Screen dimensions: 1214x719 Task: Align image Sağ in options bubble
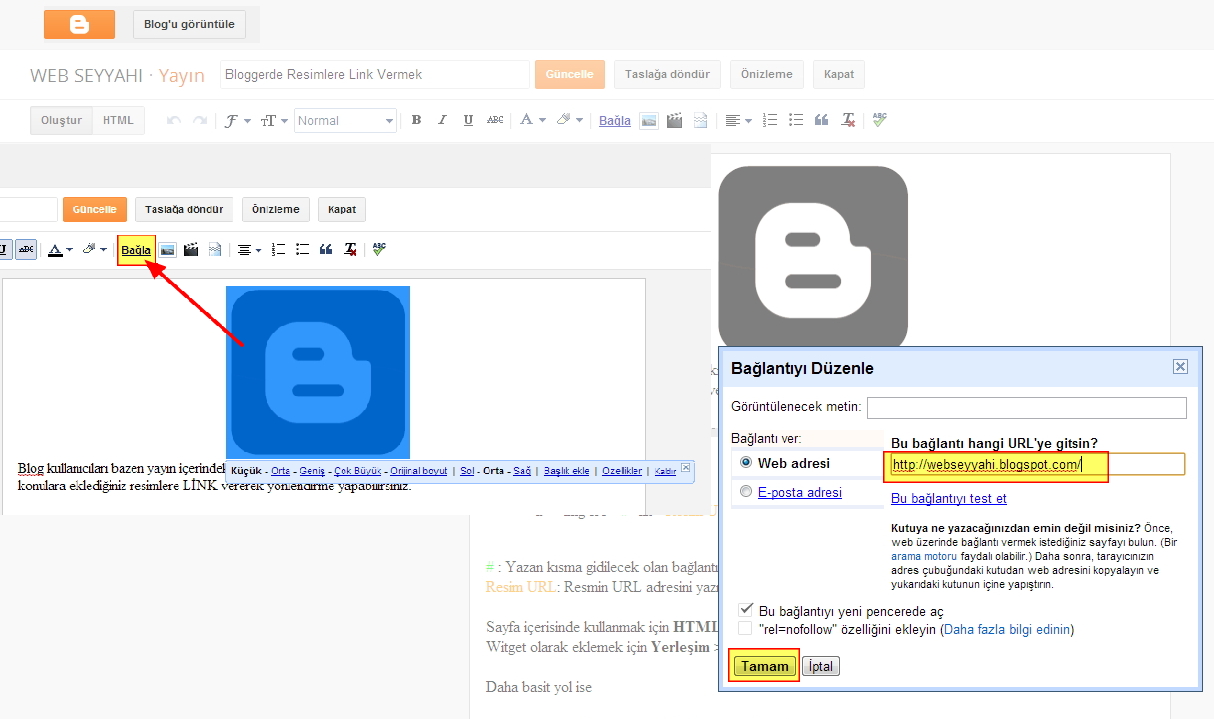pos(522,470)
